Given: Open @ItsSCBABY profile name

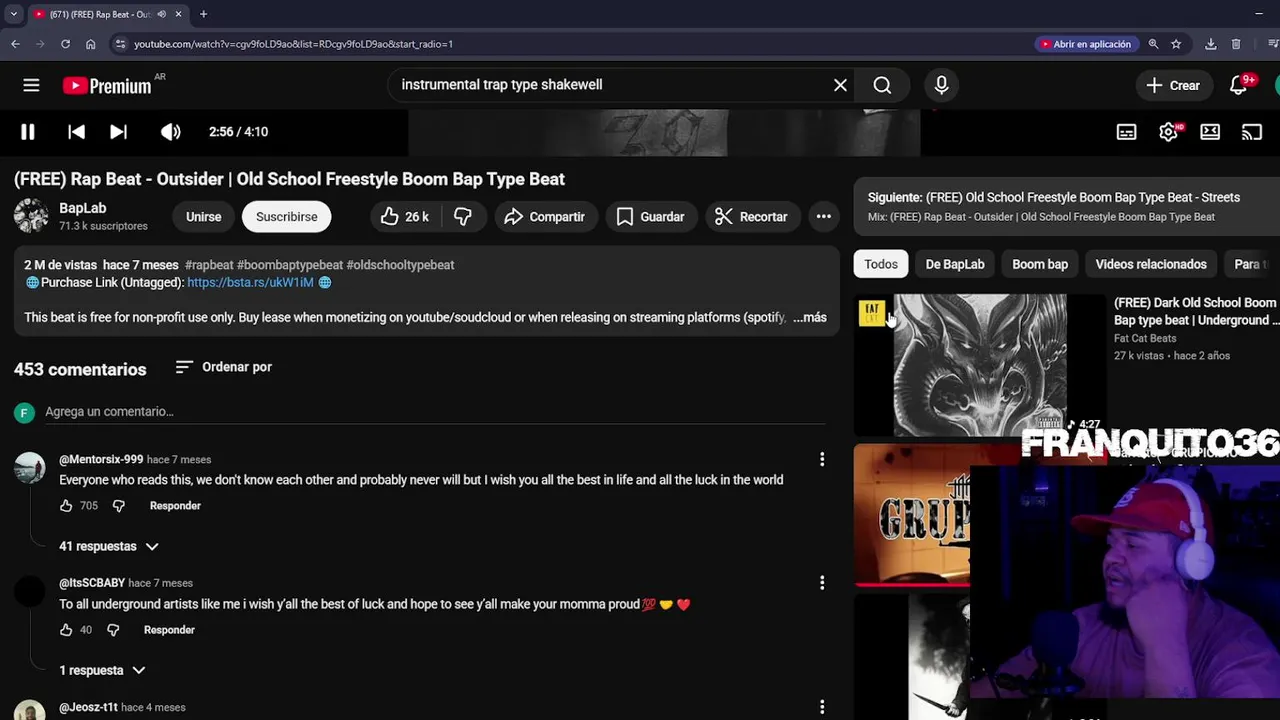Looking at the screenshot, I should coord(92,583).
